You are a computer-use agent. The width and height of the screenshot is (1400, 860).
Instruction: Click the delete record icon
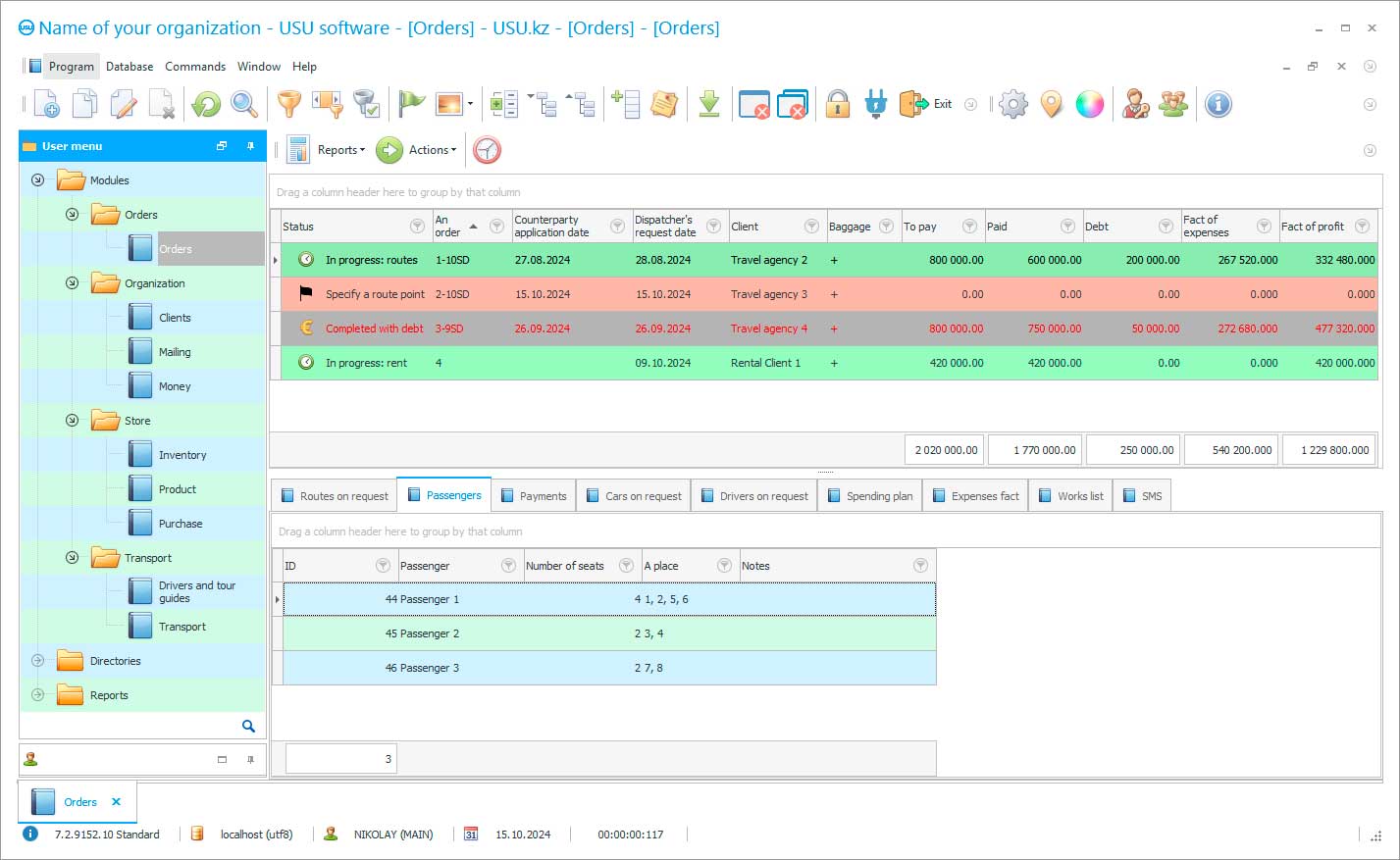(x=162, y=104)
